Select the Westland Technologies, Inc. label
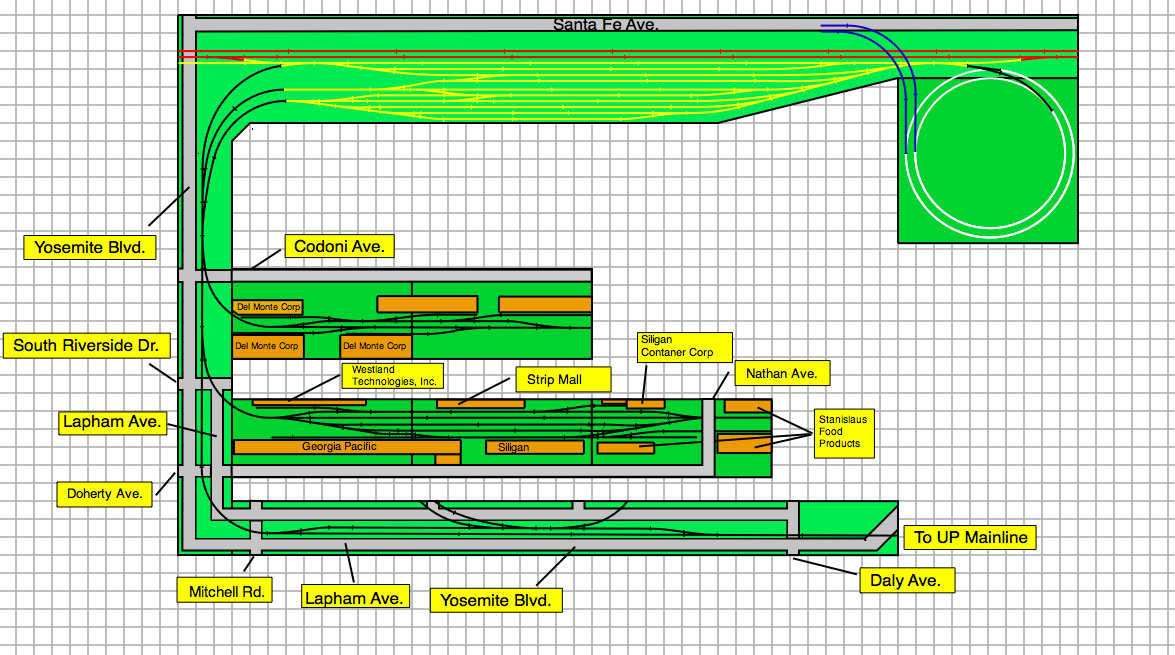1175x655 pixels. click(x=393, y=376)
